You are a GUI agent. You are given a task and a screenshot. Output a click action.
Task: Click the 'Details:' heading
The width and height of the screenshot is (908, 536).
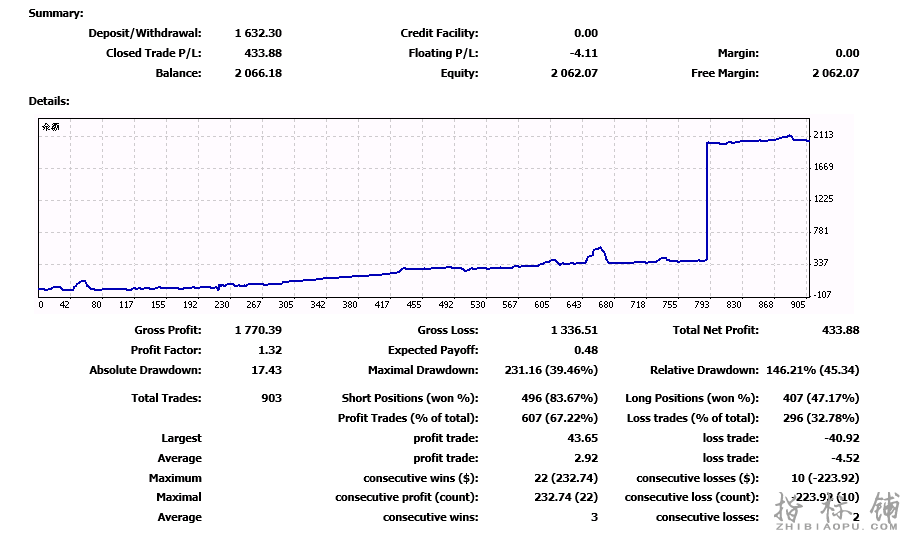pos(49,101)
